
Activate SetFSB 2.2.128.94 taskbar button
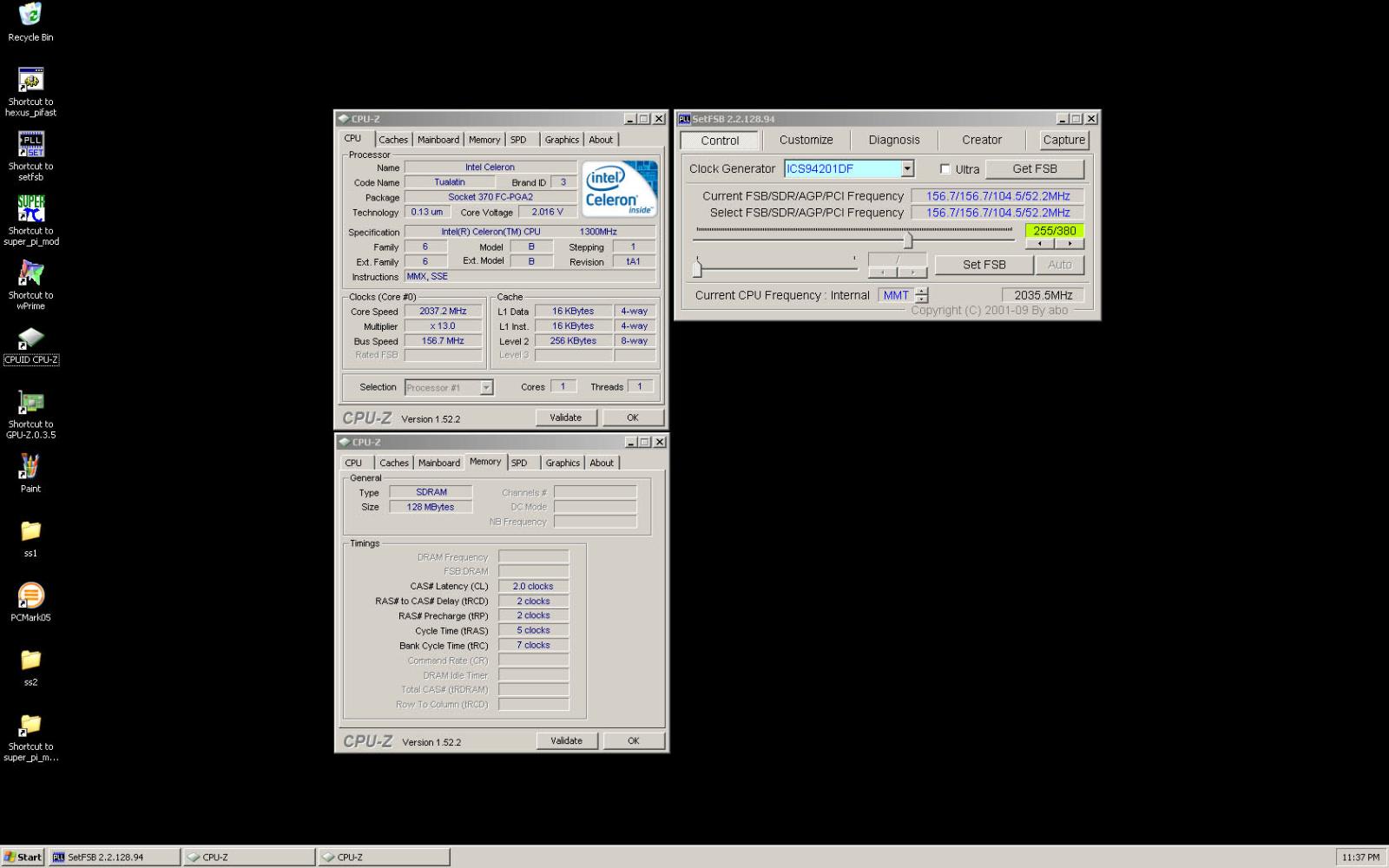(115, 857)
